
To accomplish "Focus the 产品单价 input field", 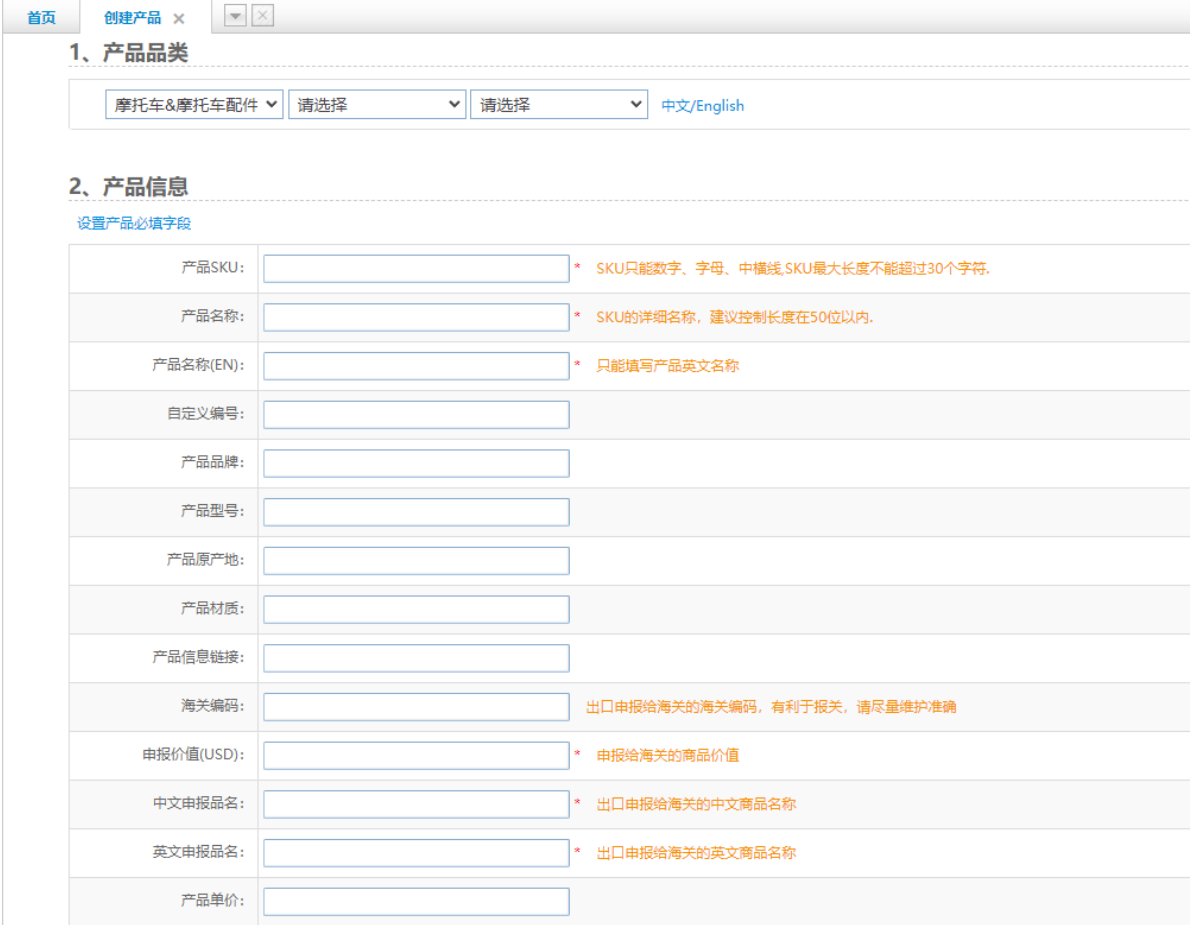I will point(416,902).
